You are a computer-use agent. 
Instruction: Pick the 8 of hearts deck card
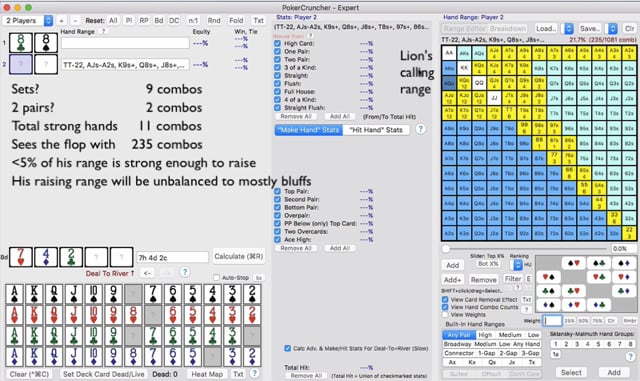coord(133,314)
